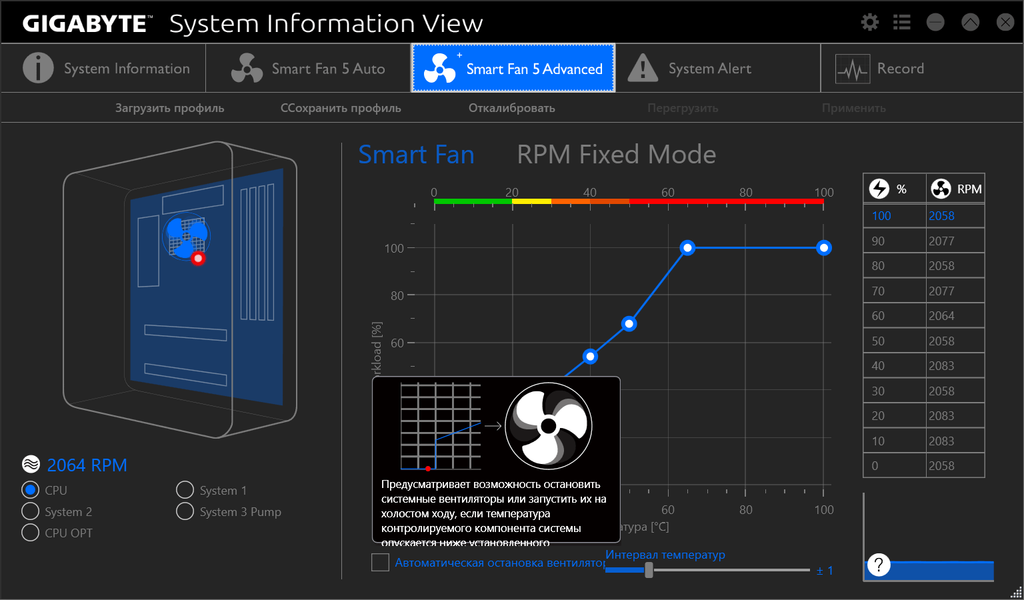Click the Интервал температур slider handle
1024x600 pixels.
[x=648, y=570]
